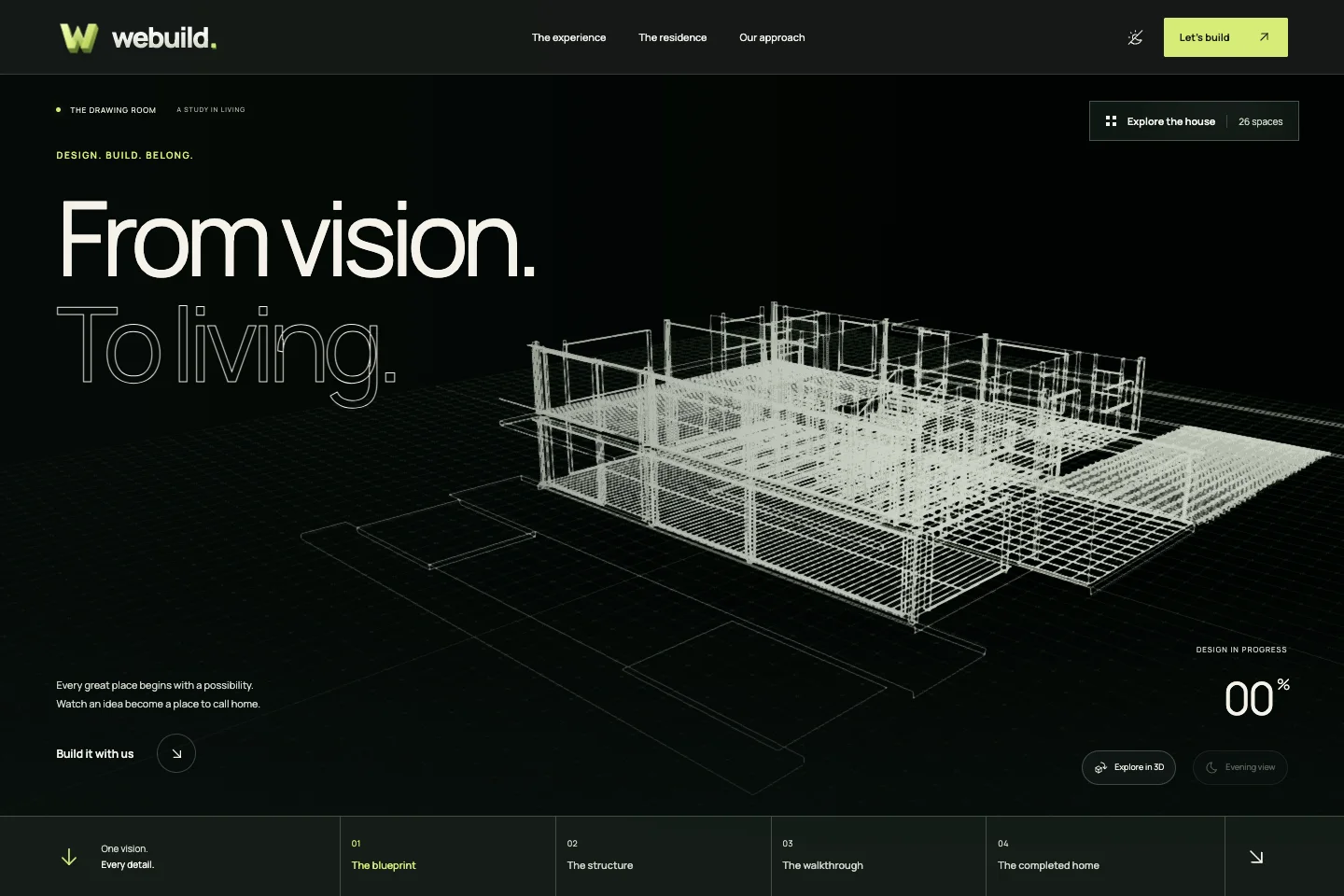The height and width of the screenshot is (896, 1344).
Task: Select the 01 The blueprint tab
Action: 448,857
